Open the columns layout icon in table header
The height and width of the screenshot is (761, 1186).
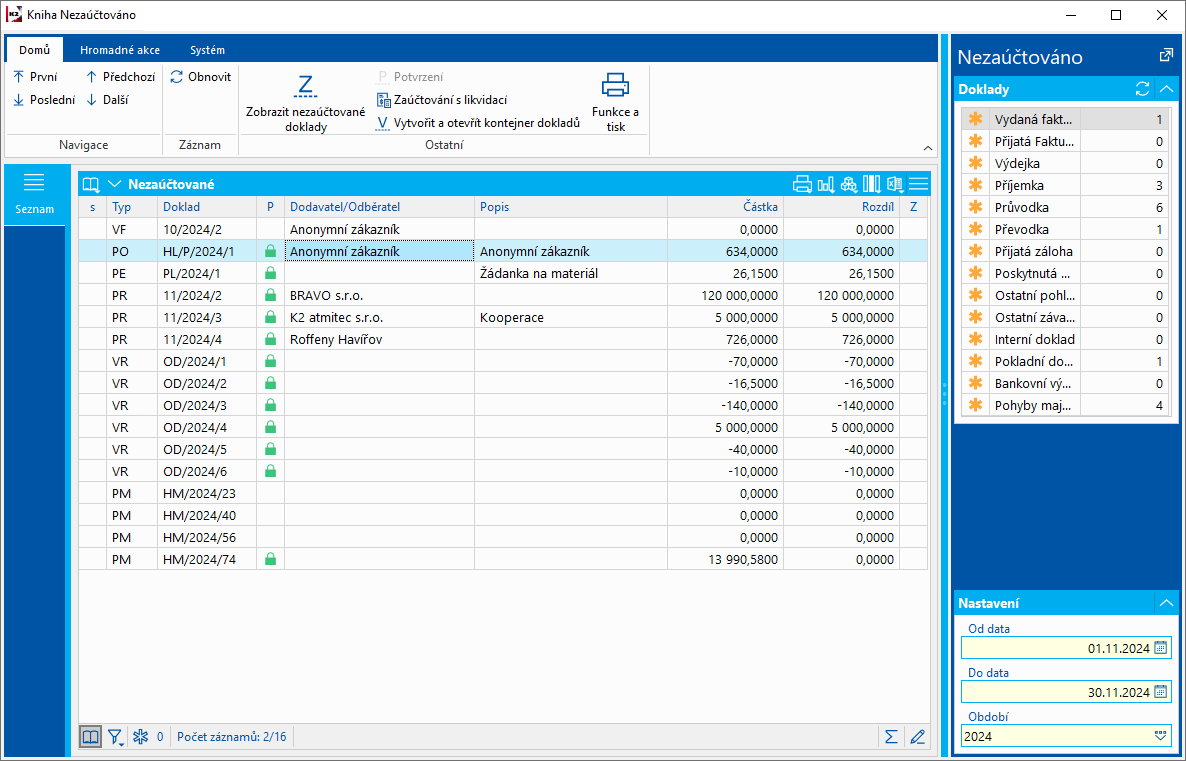pyautogui.click(x=872, y=184)
